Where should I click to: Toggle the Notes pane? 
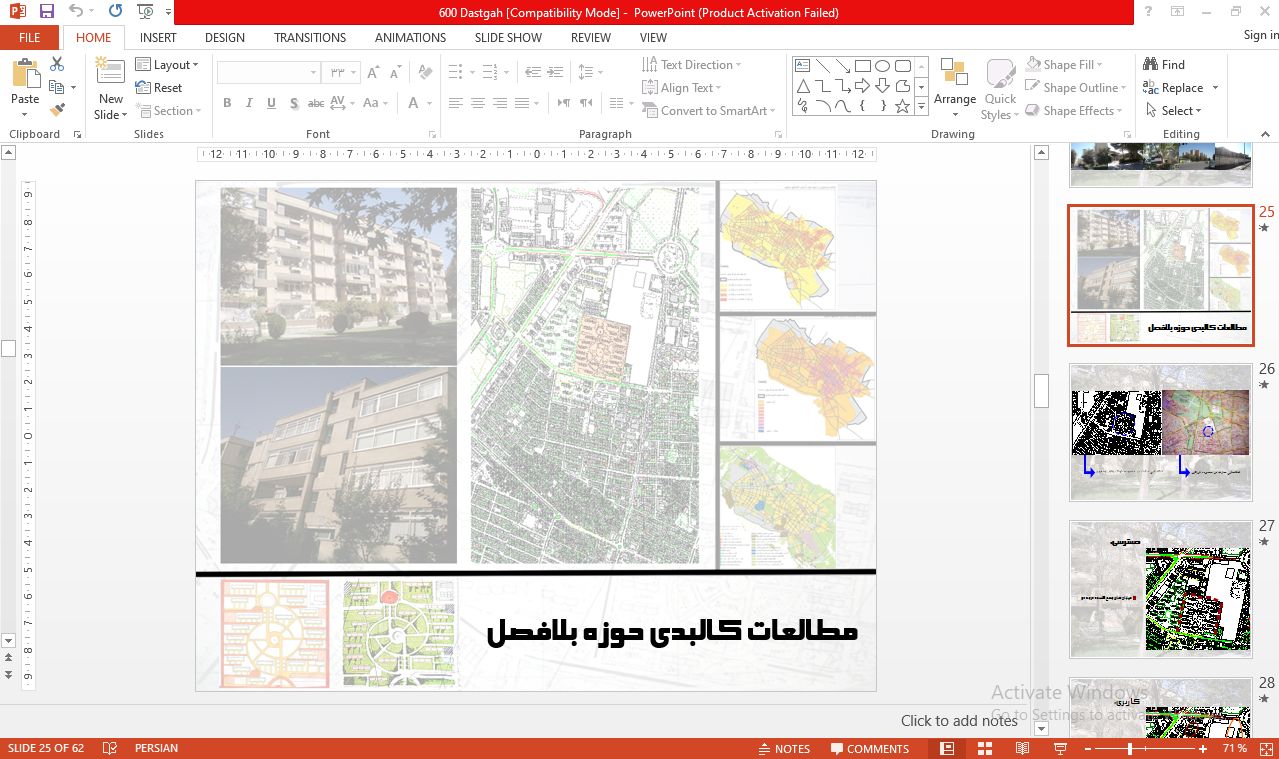tap(784, 748)
